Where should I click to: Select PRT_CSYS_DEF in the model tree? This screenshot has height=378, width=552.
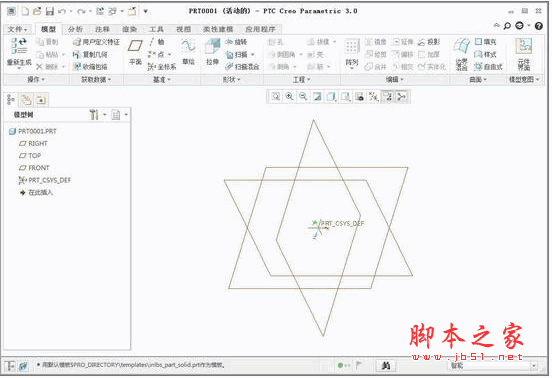[x=45, y=180]
